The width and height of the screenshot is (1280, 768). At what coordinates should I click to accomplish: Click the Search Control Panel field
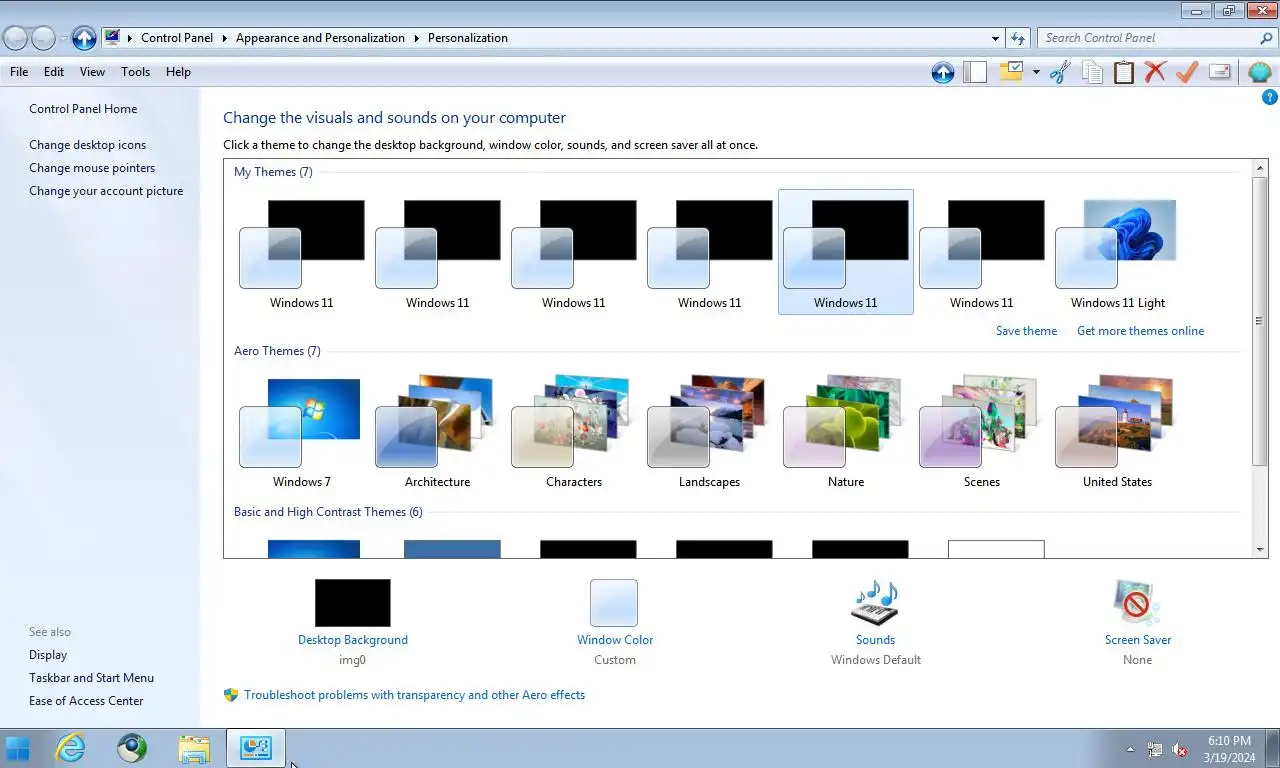(x=1148, y=38)
